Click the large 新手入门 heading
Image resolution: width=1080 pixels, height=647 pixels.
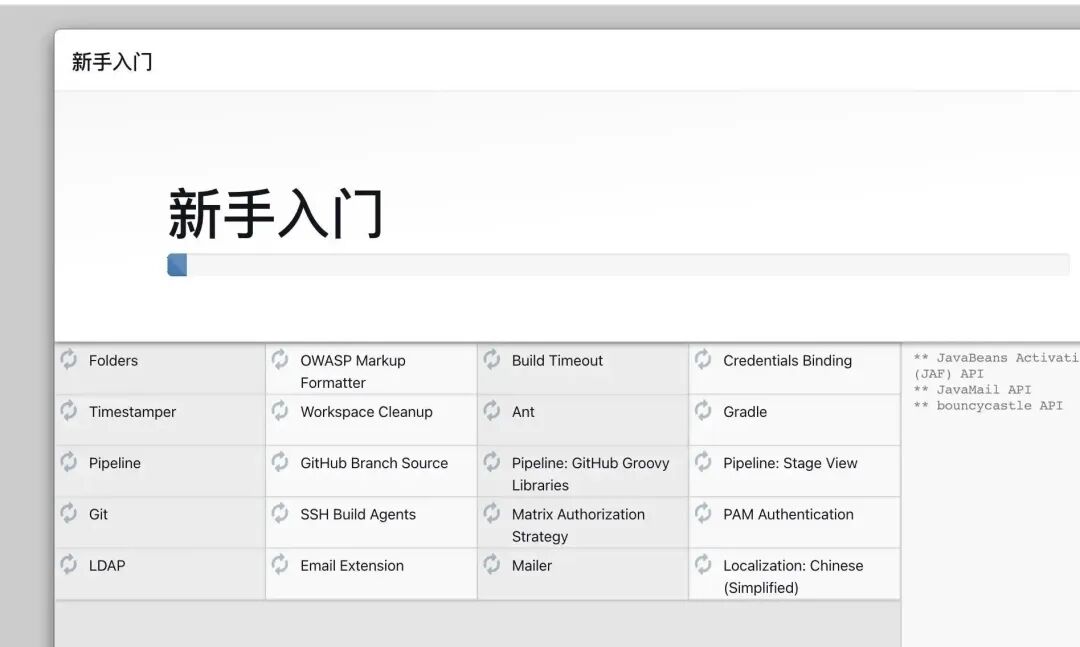point(275,214)
